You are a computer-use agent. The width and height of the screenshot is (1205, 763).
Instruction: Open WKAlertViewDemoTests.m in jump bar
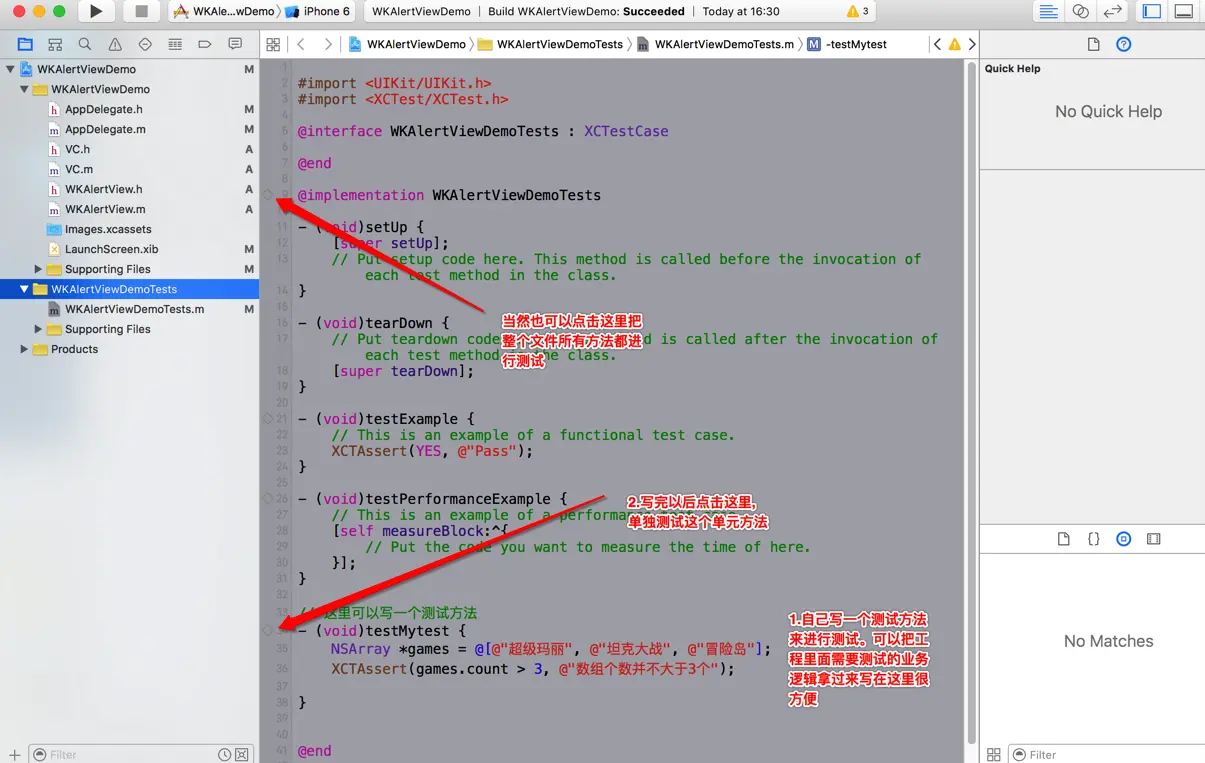pos(715,44)
